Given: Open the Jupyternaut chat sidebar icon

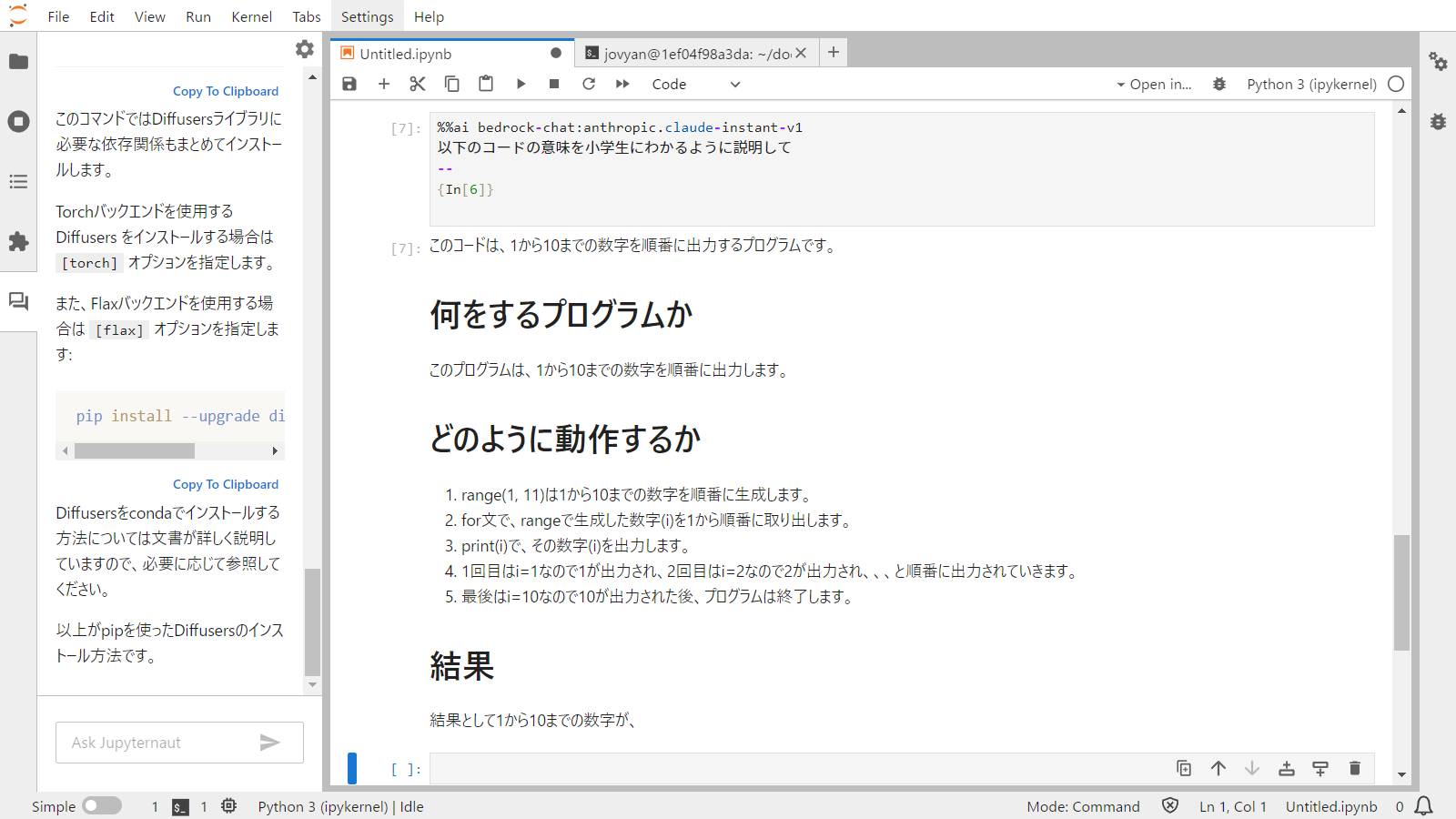Looking at the screenshot, I should [18, 301].
